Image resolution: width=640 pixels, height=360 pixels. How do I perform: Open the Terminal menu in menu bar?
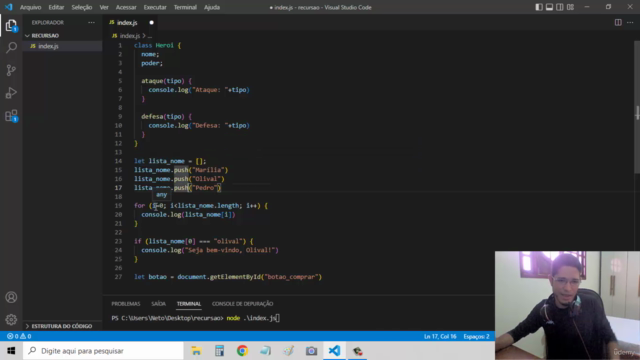click(185, 7)
